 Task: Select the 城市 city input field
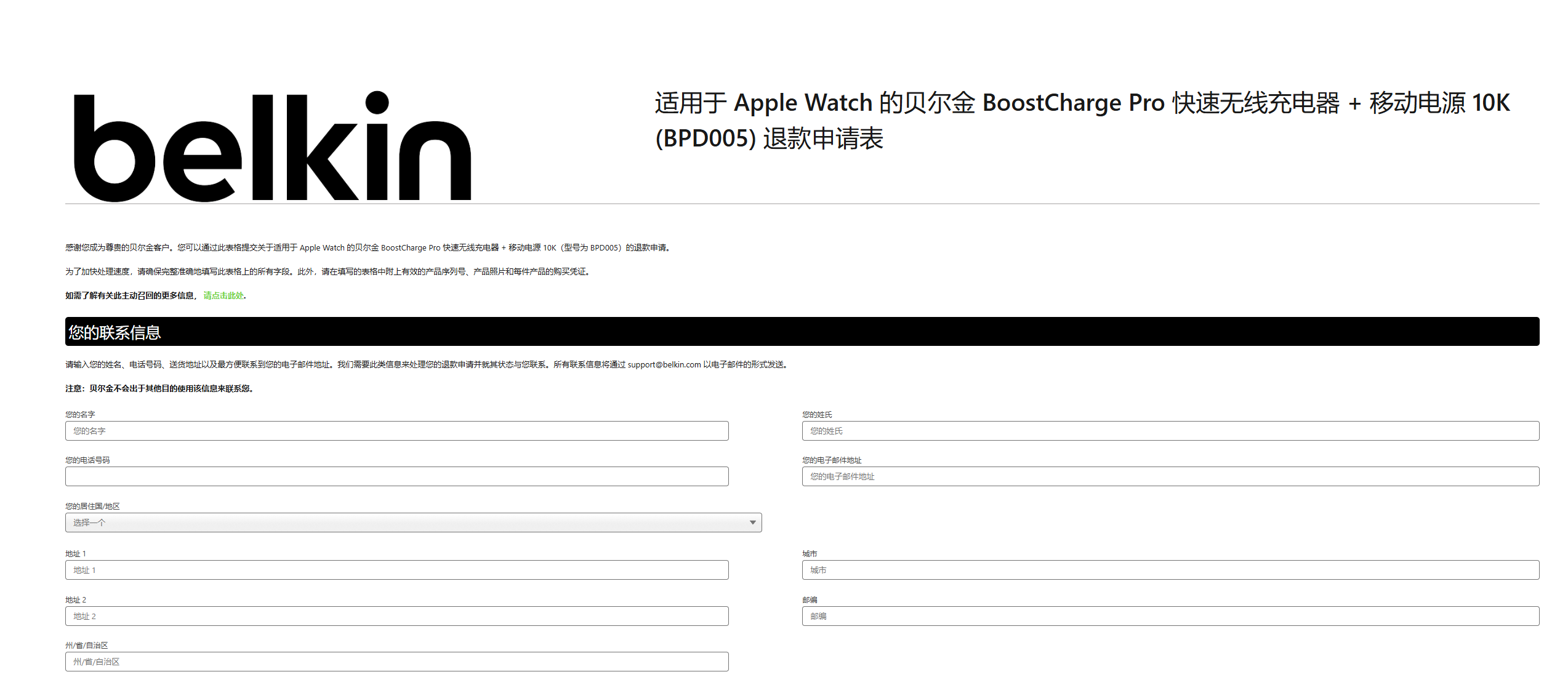click(x=1170, y=570)
